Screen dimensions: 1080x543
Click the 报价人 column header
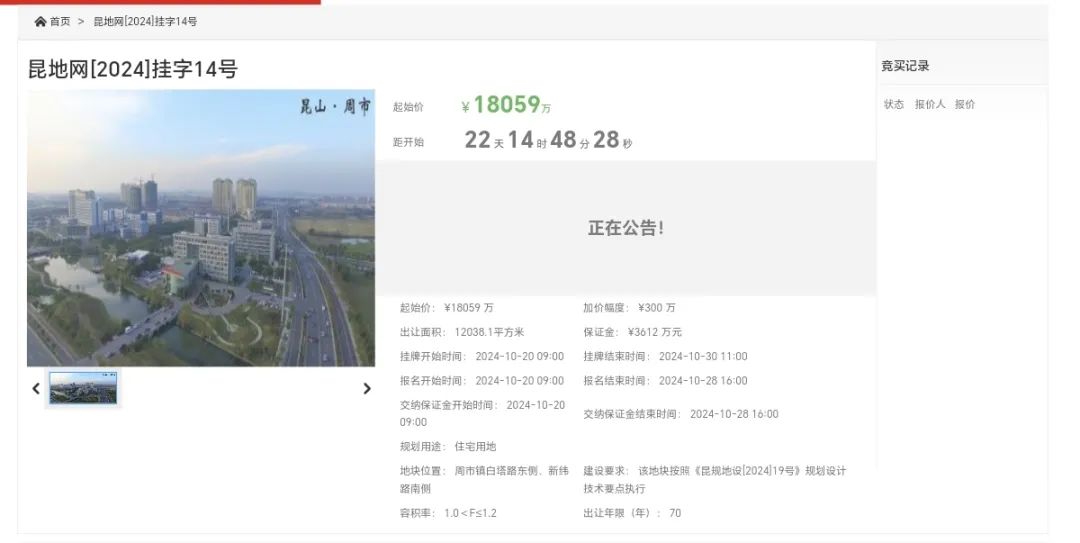coord(929,104)
